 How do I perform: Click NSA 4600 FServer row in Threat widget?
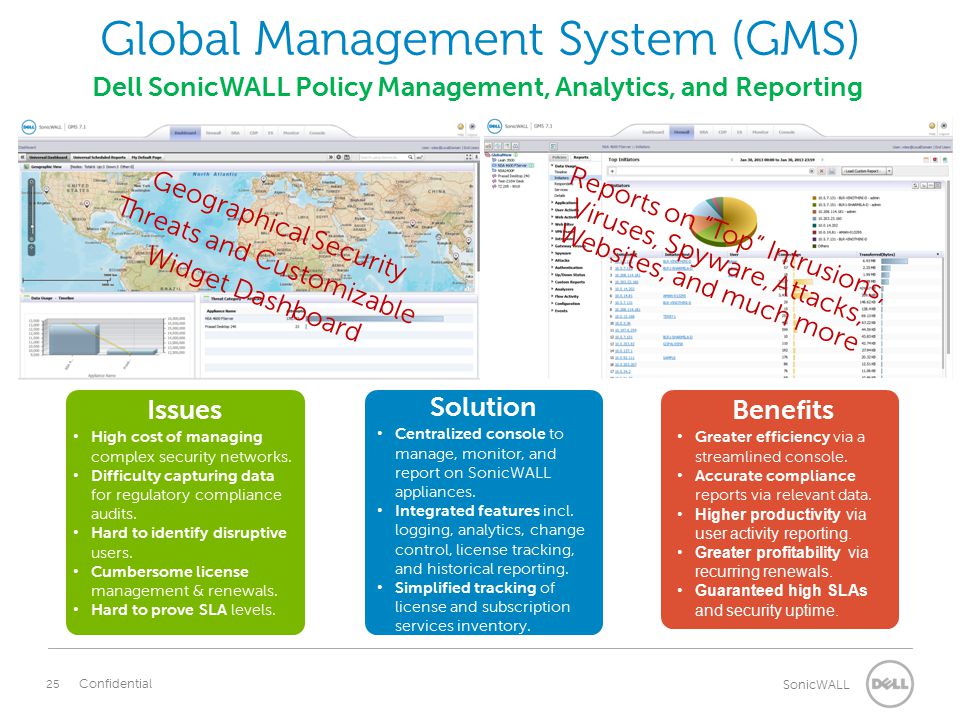click(x=340, y=318)
